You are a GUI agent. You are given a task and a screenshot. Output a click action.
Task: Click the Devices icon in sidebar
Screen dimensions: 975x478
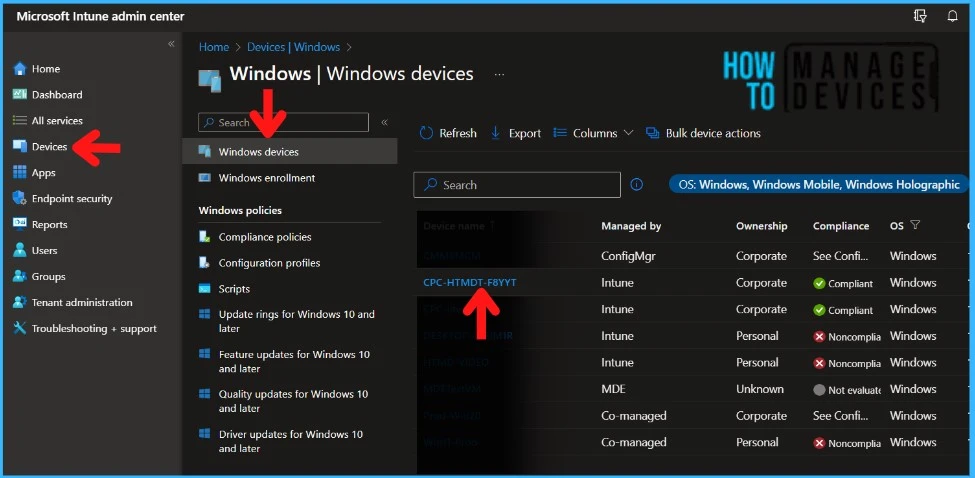tap(20, 147)
